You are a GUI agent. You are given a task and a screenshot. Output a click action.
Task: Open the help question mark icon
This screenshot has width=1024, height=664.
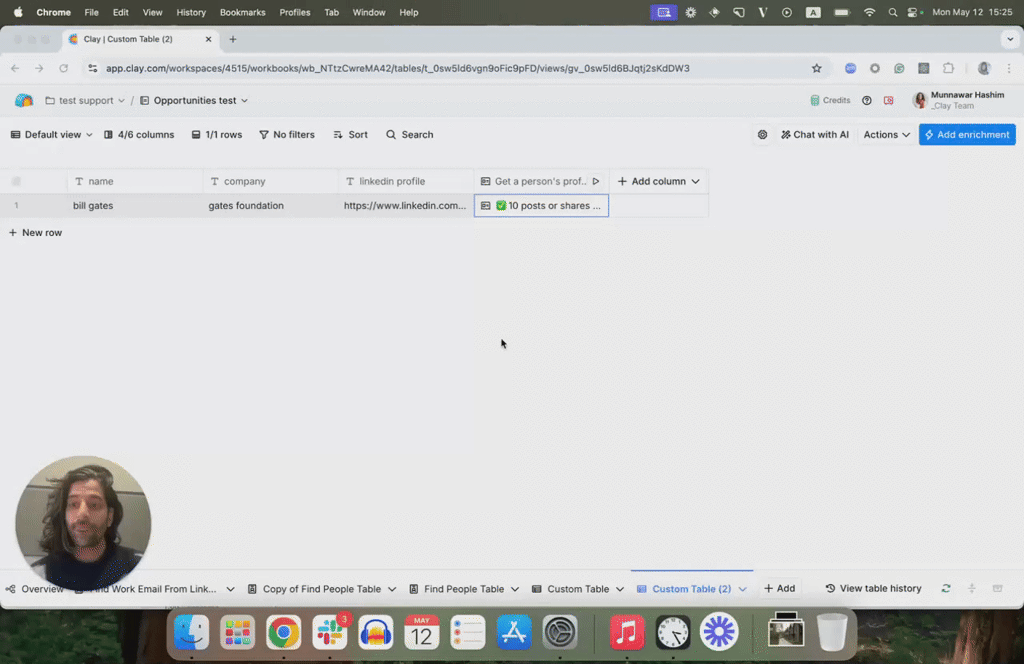(x=867, y=100)
